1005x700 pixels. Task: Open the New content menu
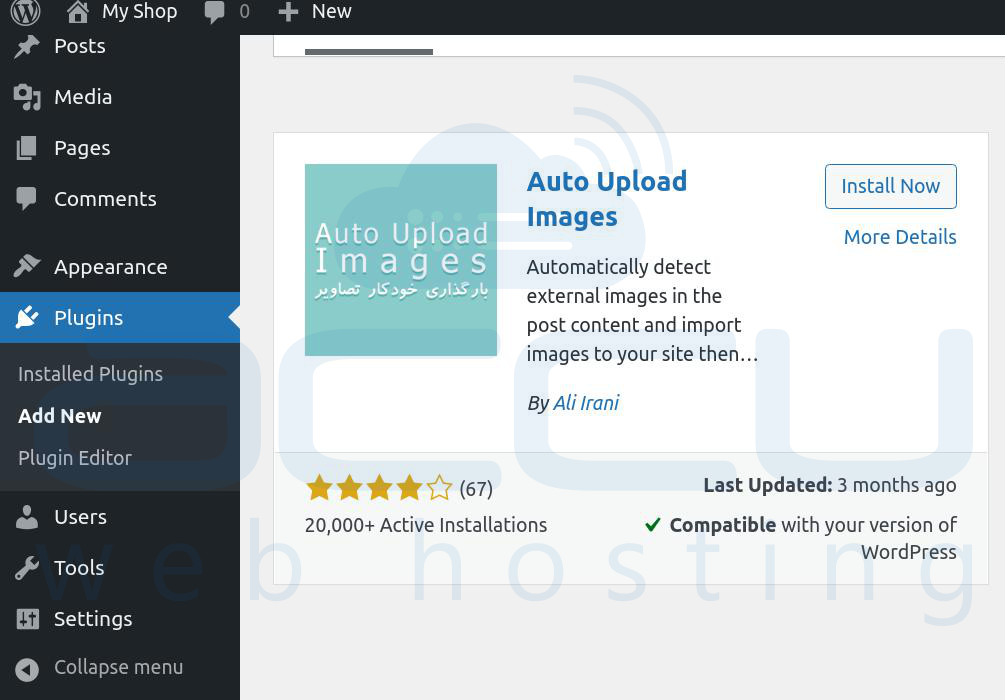click(331, 12)
